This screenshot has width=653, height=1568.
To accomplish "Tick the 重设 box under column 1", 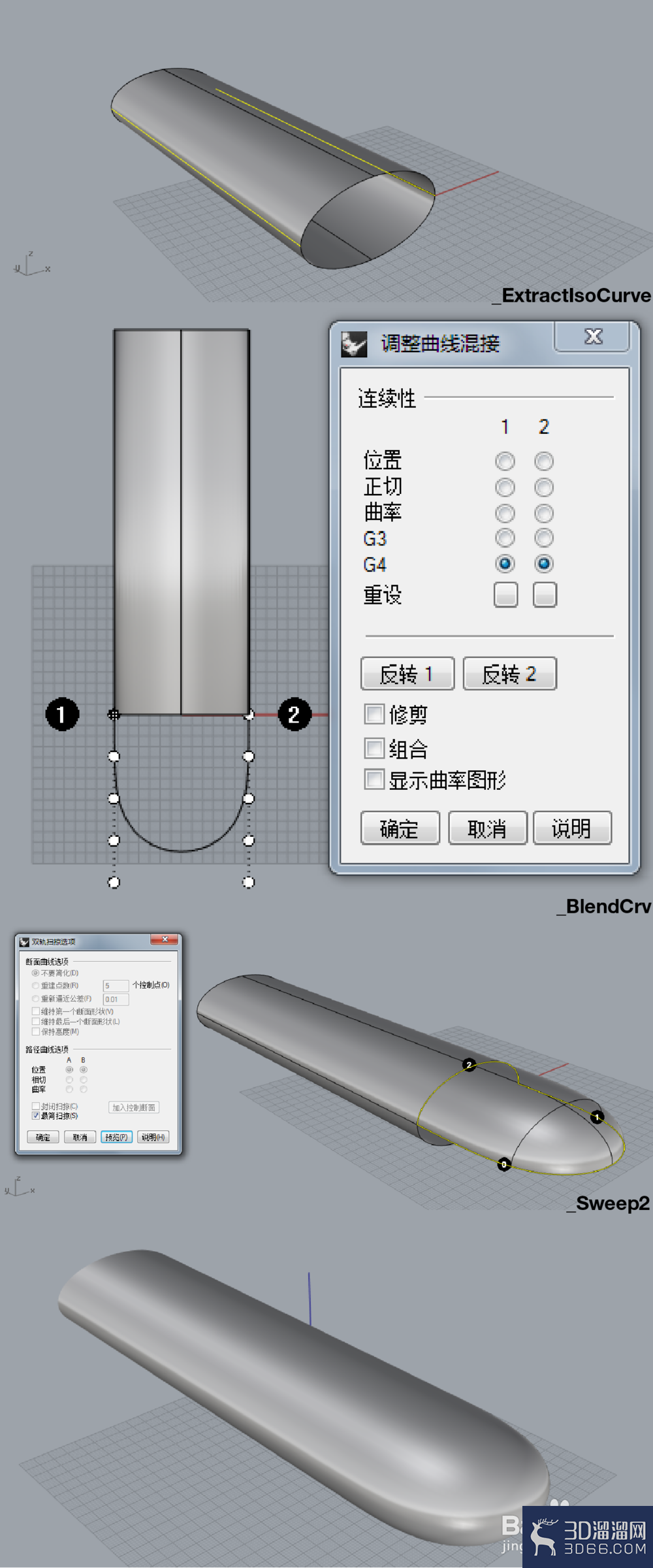I will (506, 595).
